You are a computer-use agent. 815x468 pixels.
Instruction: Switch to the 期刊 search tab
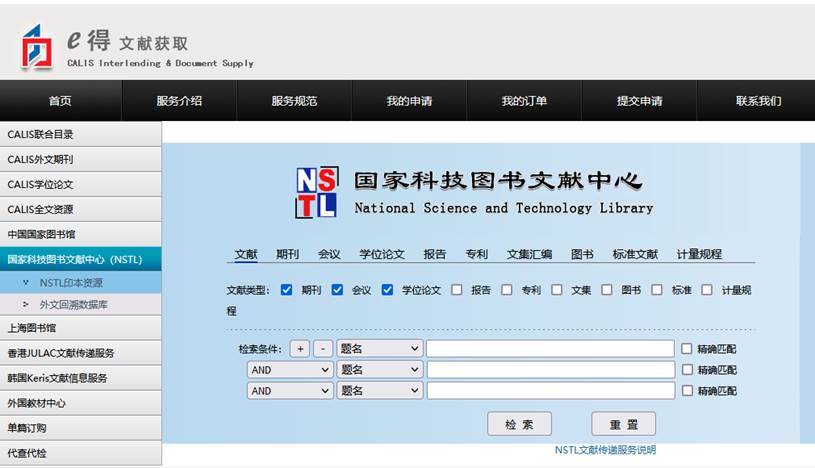coord(287,254)
